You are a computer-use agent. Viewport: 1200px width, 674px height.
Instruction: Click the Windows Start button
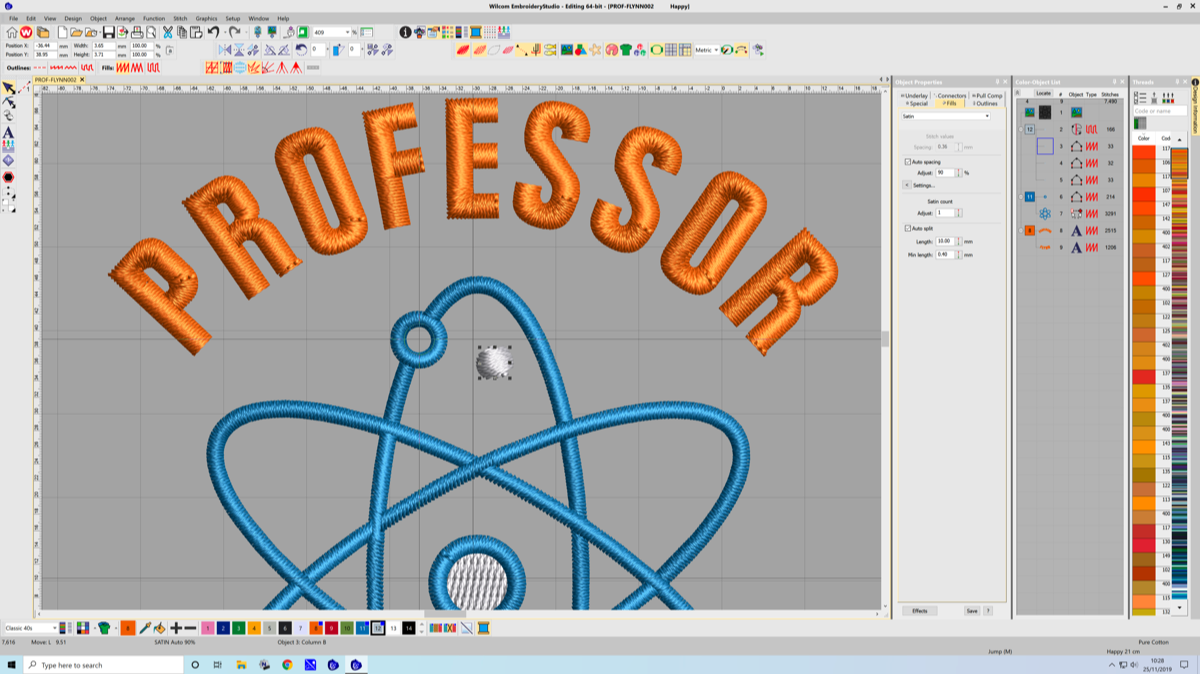(x=11, y=664)
